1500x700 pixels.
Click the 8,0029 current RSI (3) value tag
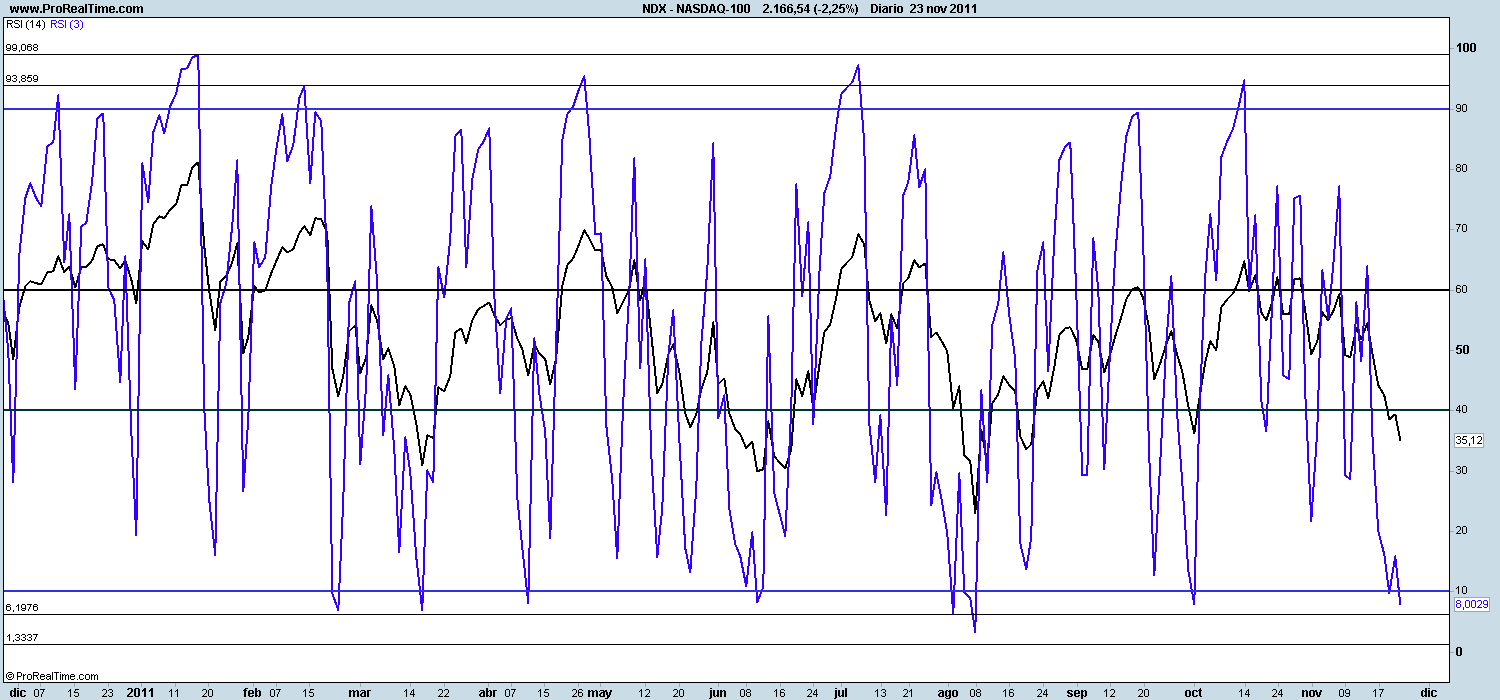(x=1471, y=603)
